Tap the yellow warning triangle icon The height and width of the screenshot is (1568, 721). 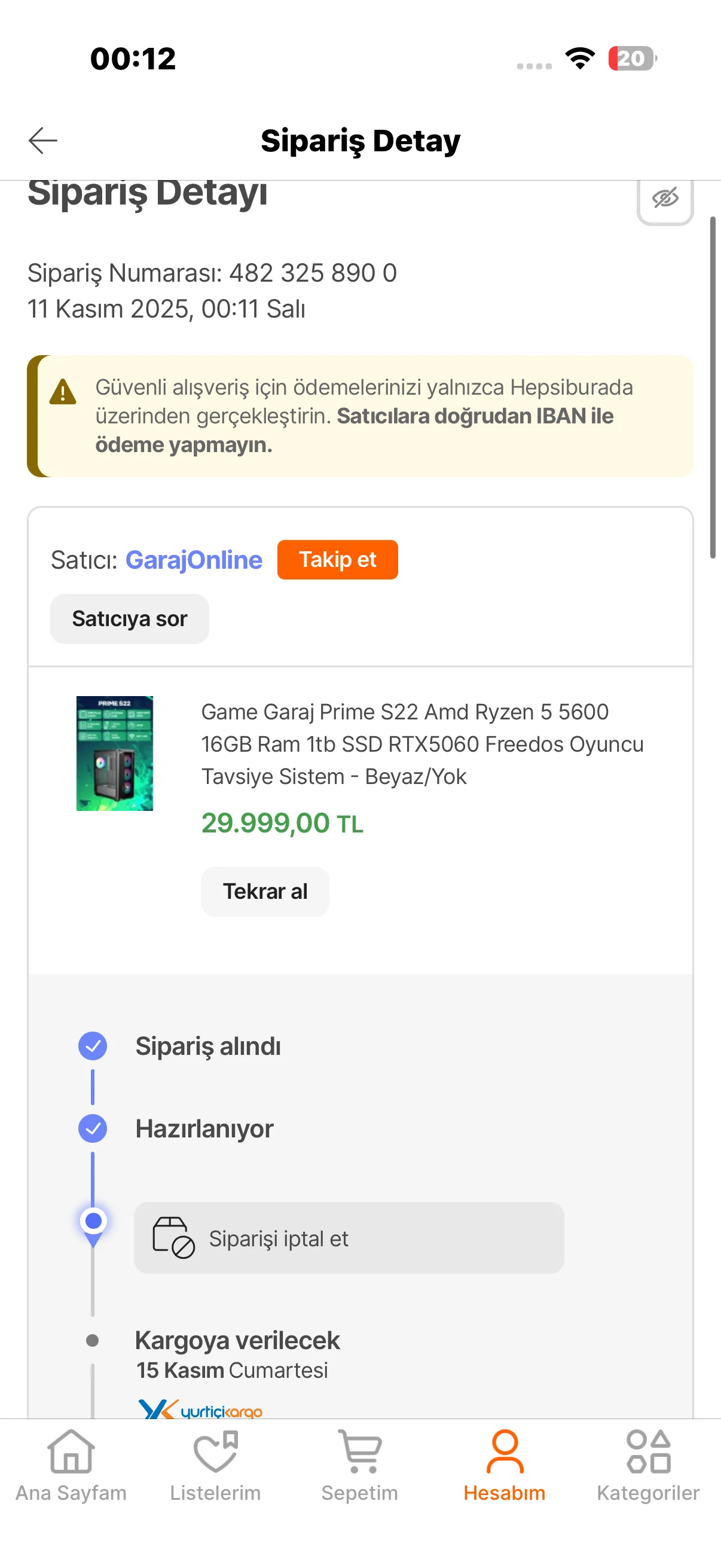(x=63, y=392)
